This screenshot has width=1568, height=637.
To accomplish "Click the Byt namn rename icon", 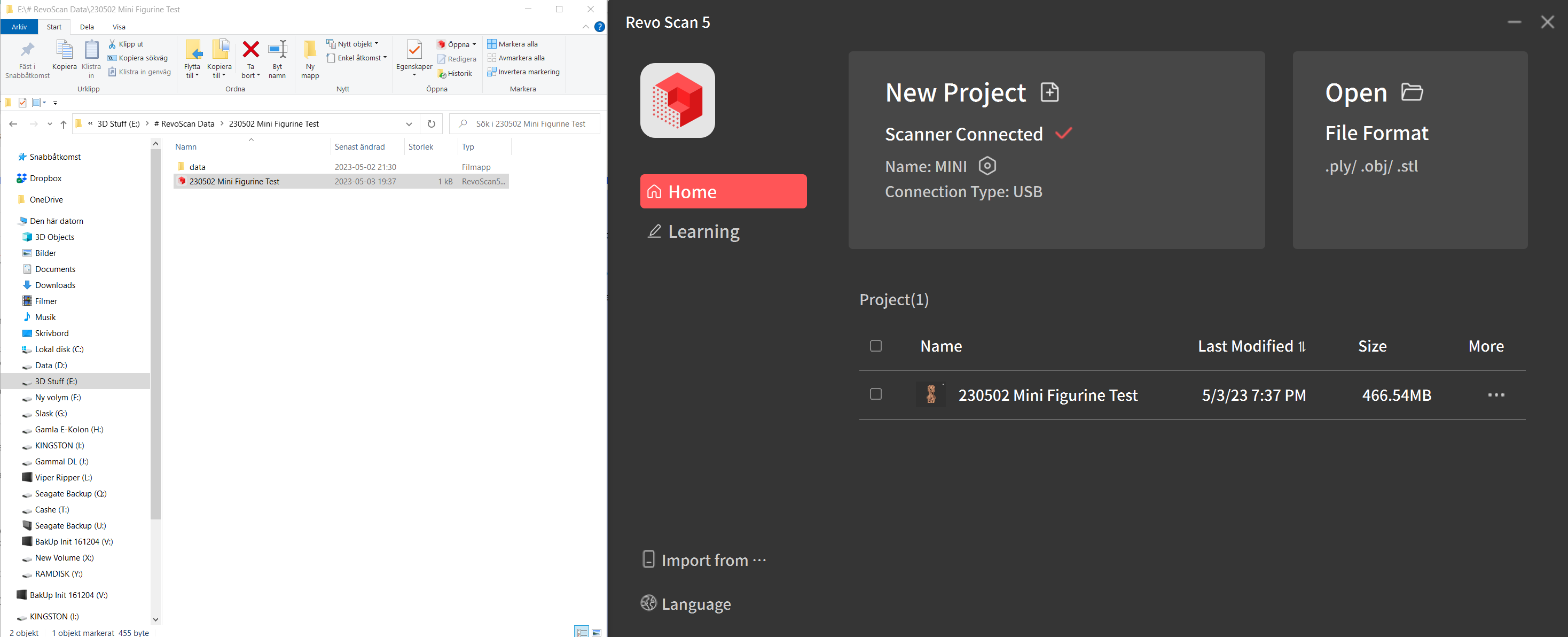I will tap(278, 49).
